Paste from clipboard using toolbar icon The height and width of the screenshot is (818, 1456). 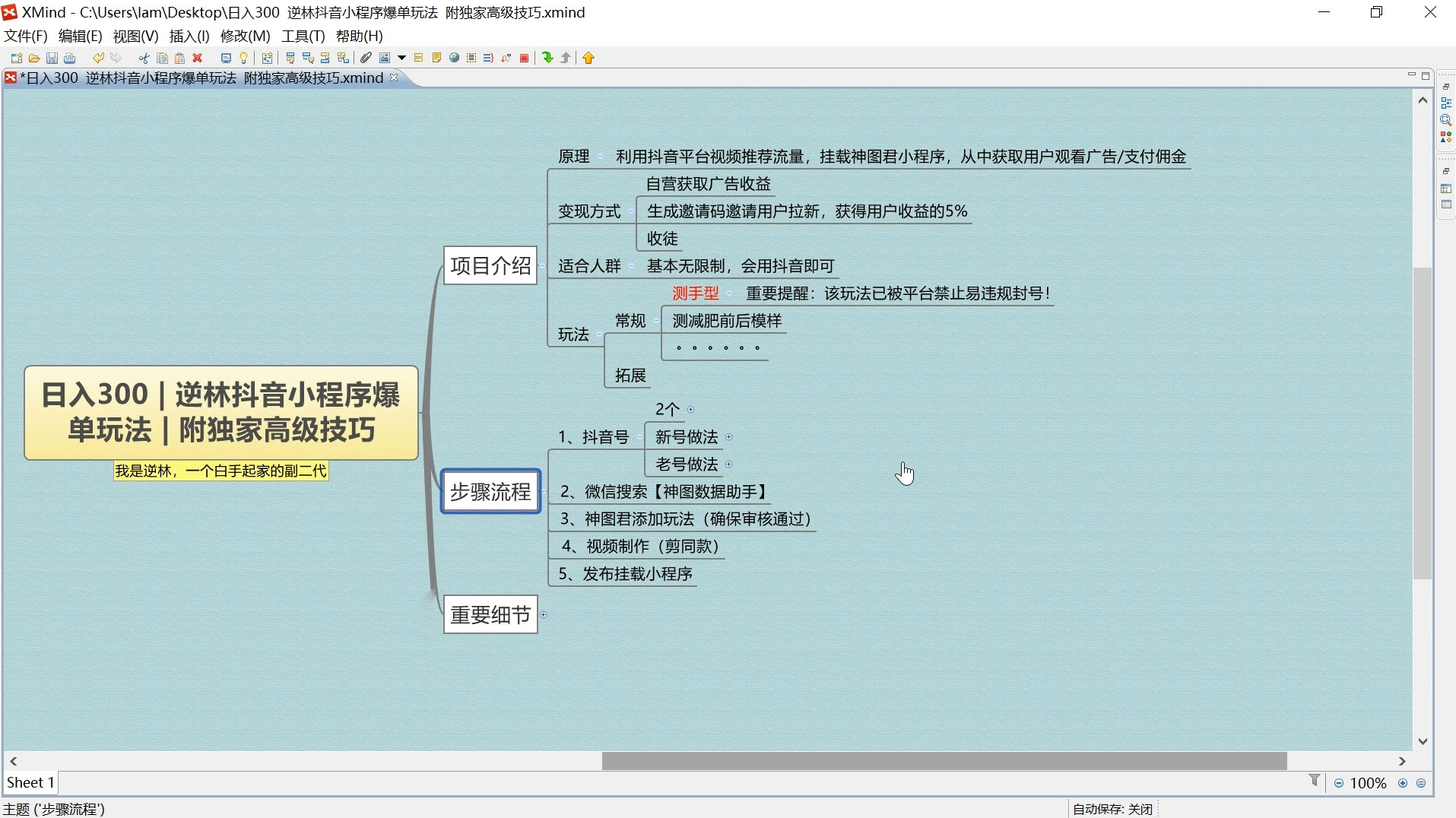(x=179, y=58)
